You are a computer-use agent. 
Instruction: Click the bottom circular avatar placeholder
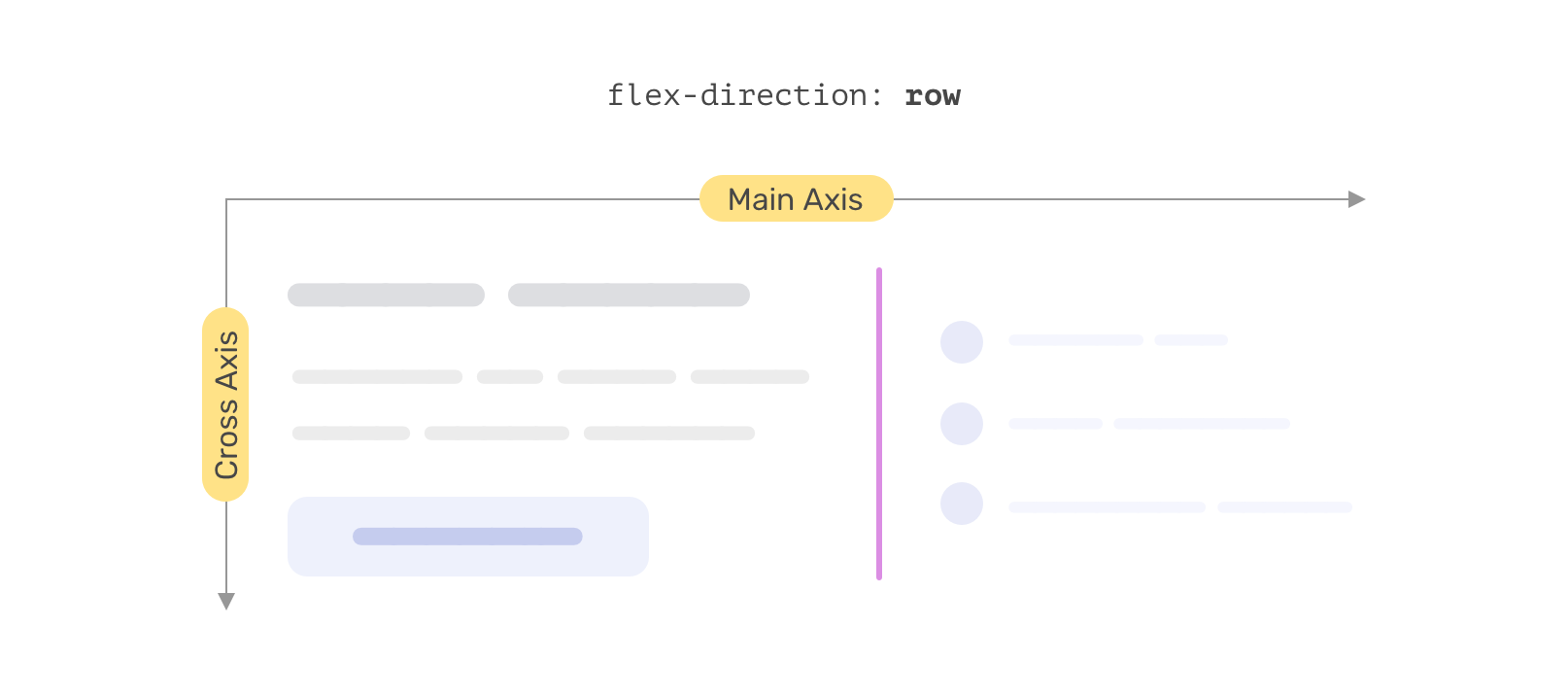(x=962, y=504)
